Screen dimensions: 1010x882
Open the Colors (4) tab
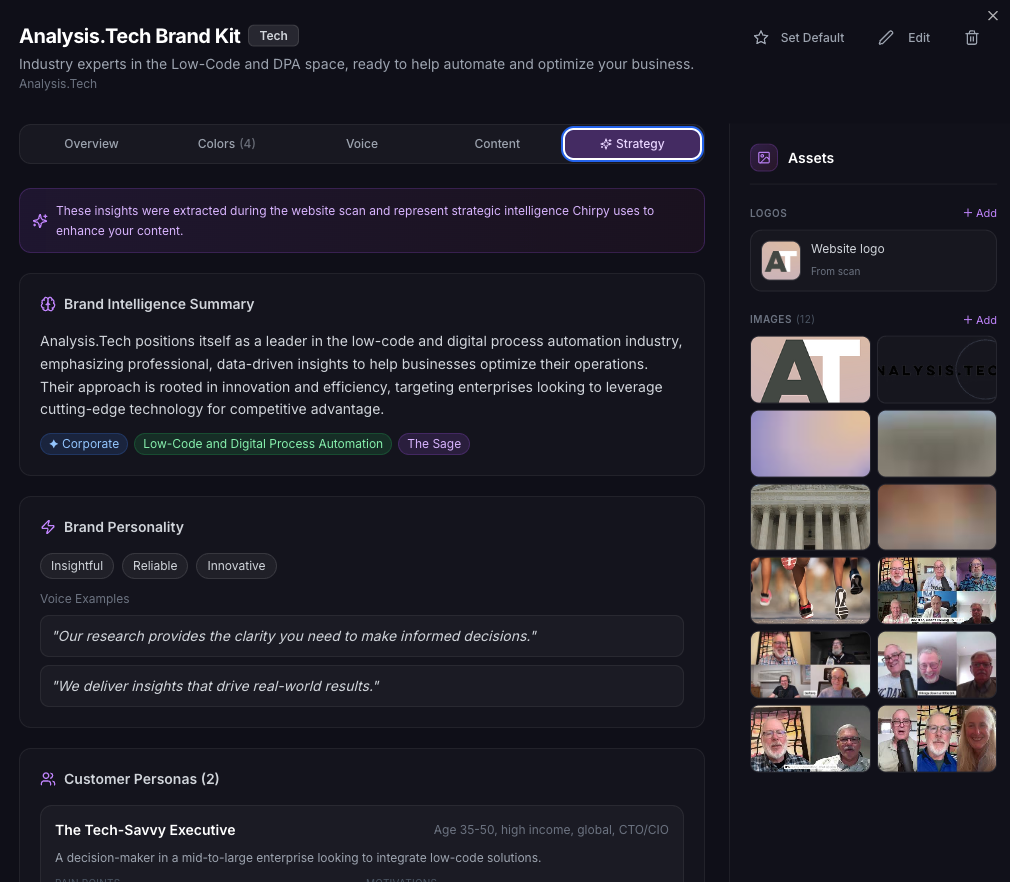pos(226,144)
